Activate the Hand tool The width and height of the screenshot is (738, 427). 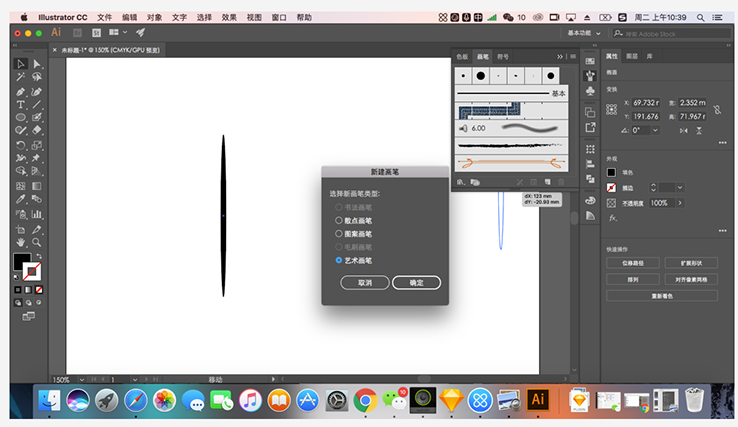coord(21,241)
